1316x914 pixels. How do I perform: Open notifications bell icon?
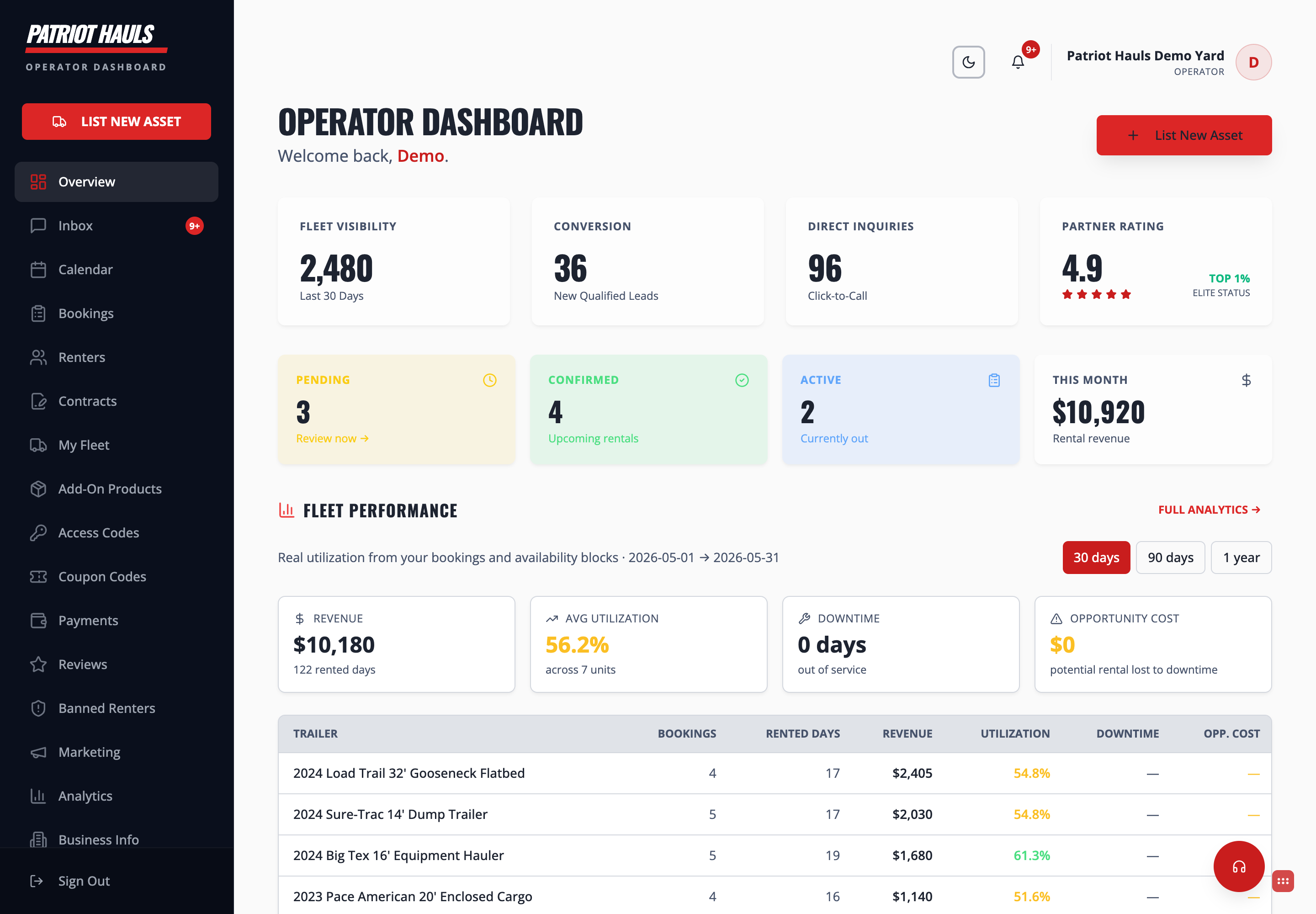click(1018, 62)
